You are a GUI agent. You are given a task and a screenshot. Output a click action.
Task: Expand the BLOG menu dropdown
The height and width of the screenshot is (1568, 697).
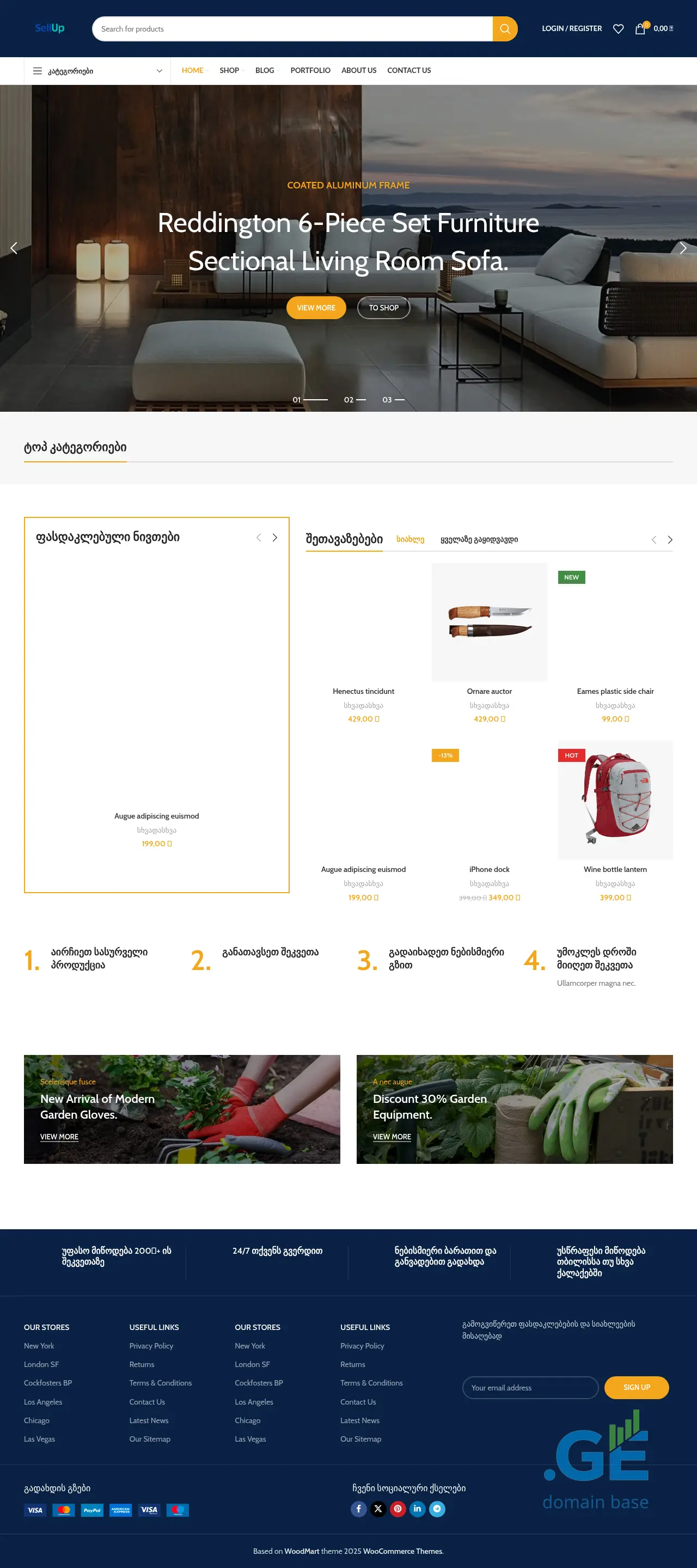[x=267, y=71]
